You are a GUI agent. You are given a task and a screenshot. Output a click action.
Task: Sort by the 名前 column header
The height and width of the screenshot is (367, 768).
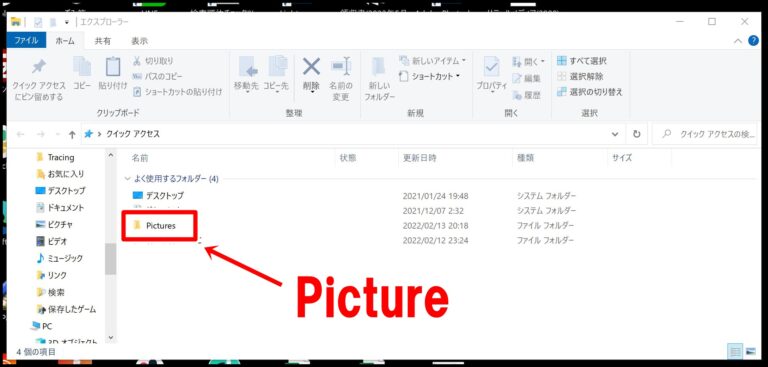140,158
